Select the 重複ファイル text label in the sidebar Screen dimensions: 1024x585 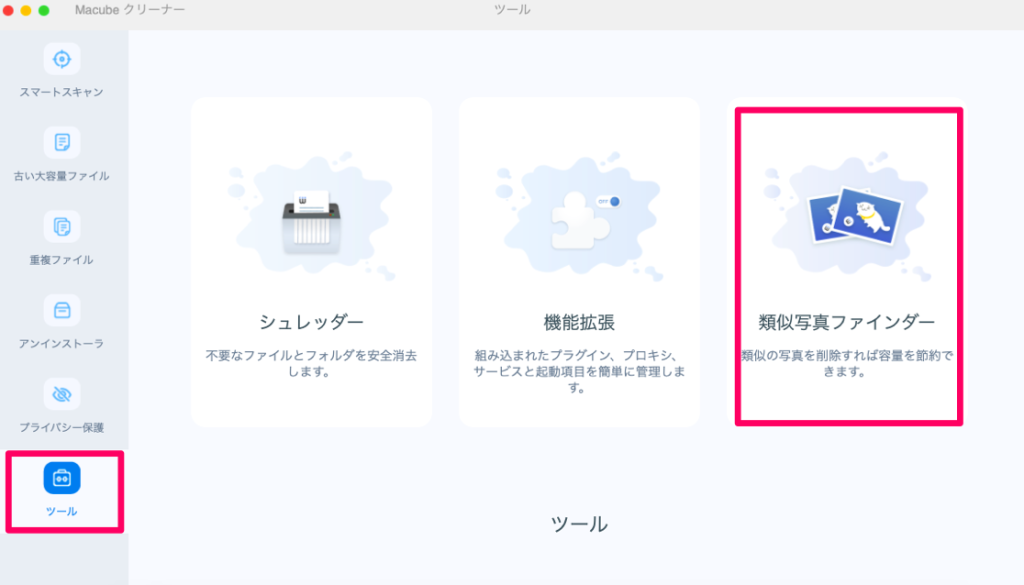click(x=62, y=260)
